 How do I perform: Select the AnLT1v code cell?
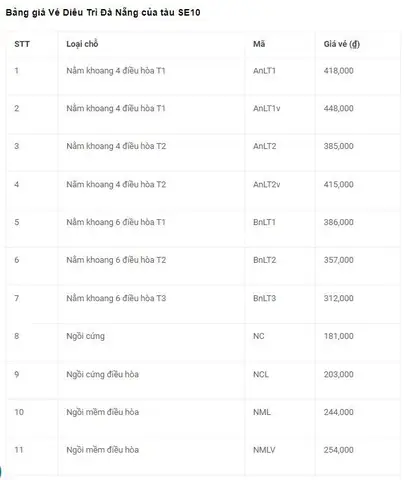point(267,108)
